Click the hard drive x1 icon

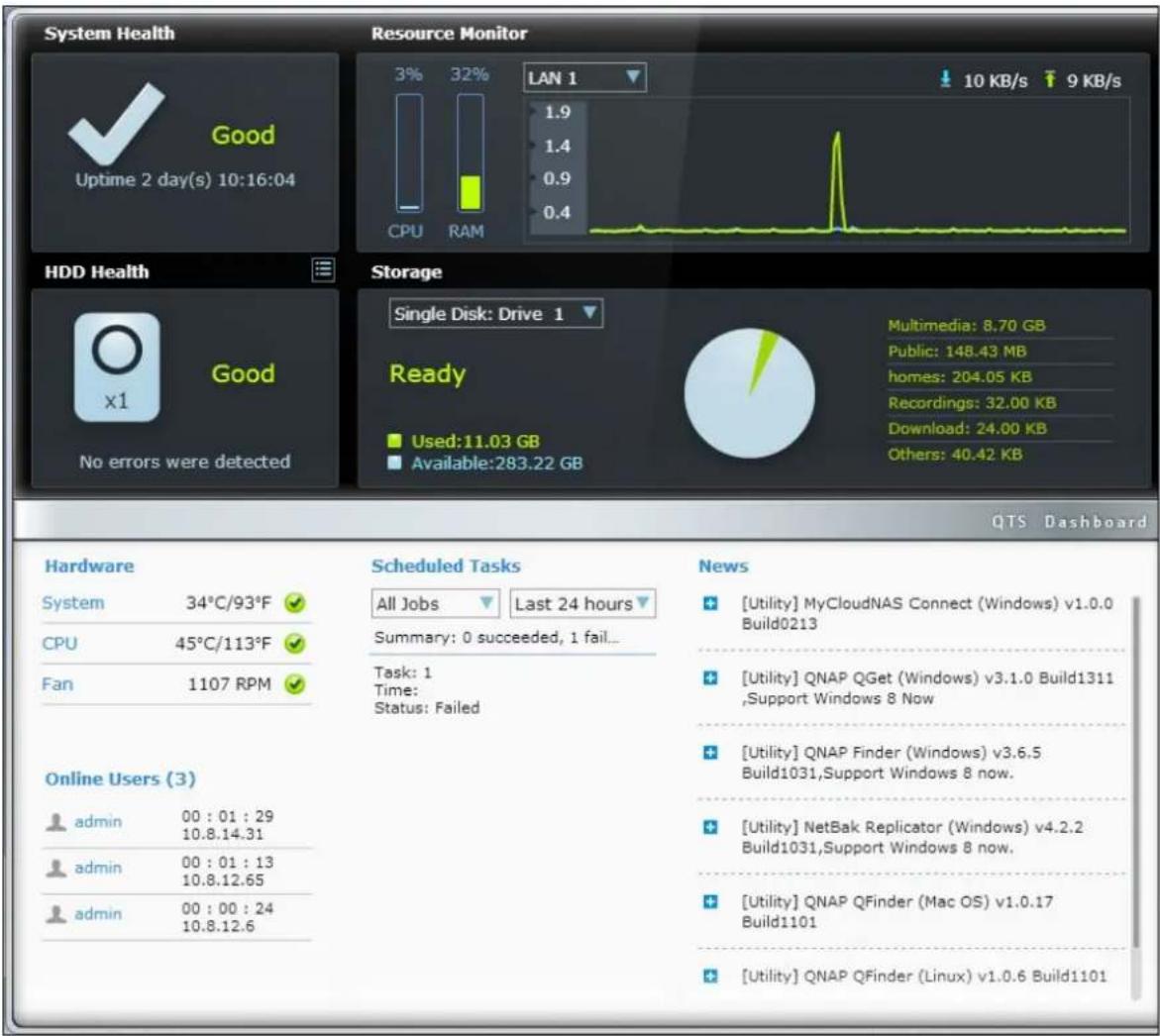(x=117, y=367)
